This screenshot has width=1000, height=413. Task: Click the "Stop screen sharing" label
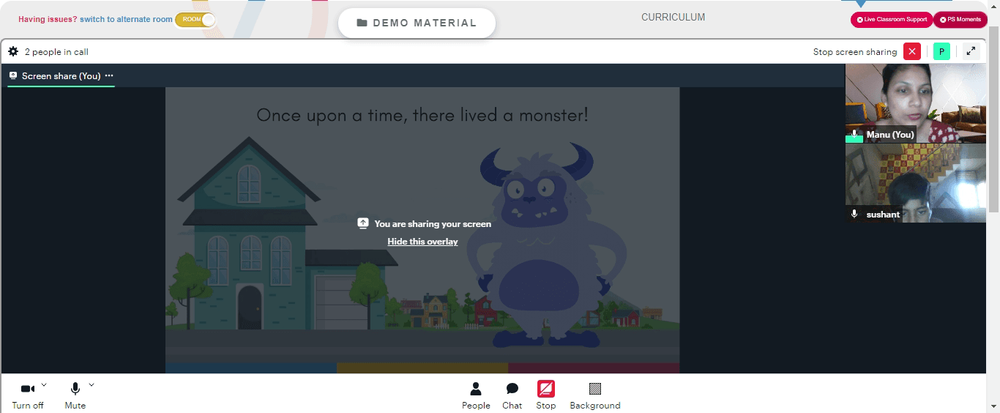pos(855,52)
